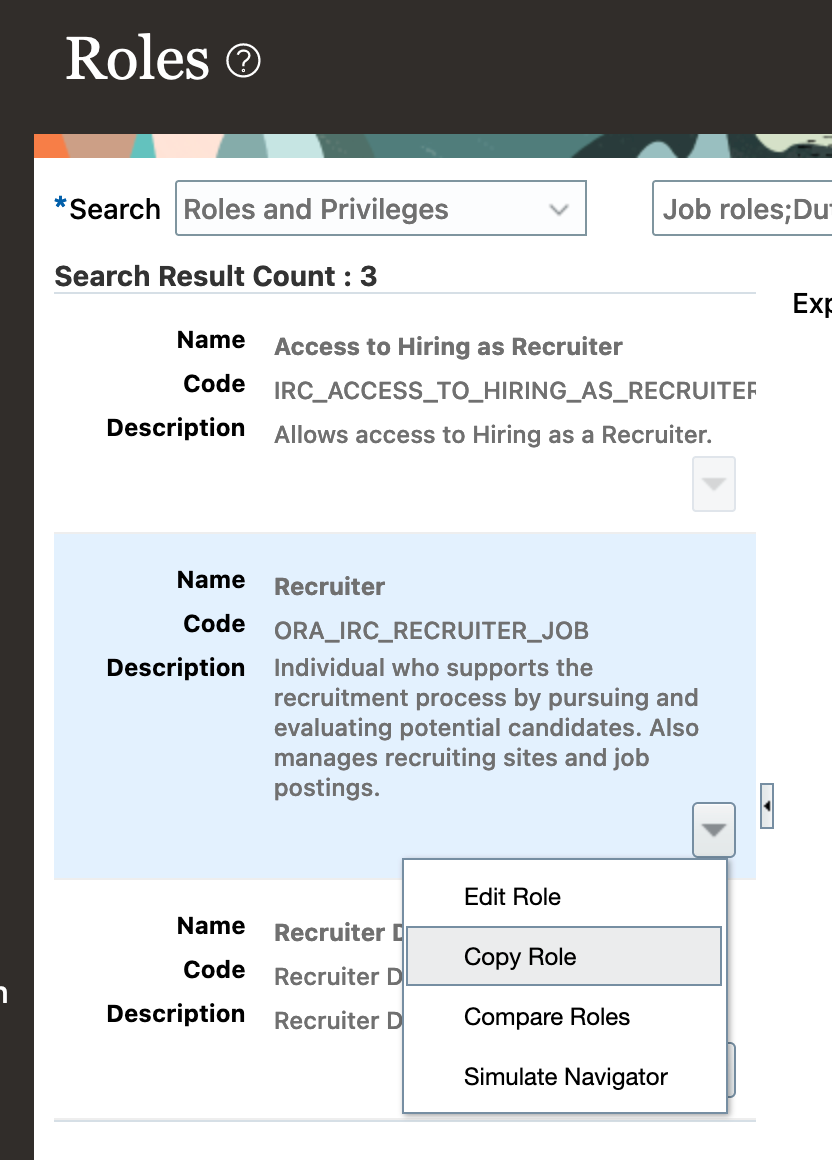This screenshot has width=832, height=1160.
Task: Click the IRC_ACCESS_TO_HIRING_AS_RECRUITER code
Action: coord(515,391)
